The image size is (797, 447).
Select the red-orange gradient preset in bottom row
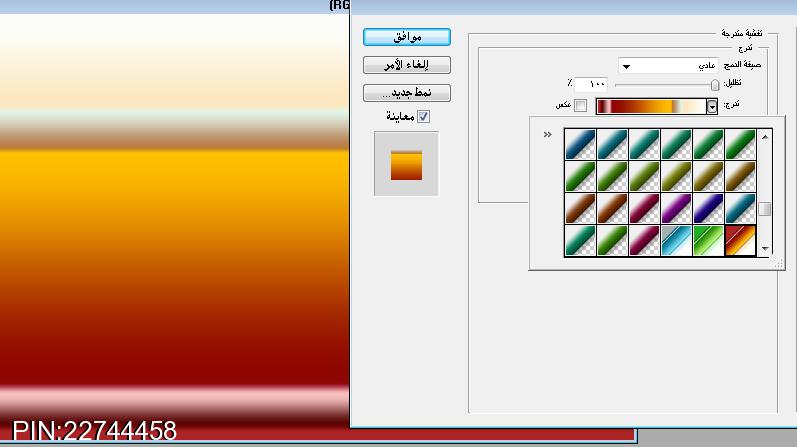(740, 240)
